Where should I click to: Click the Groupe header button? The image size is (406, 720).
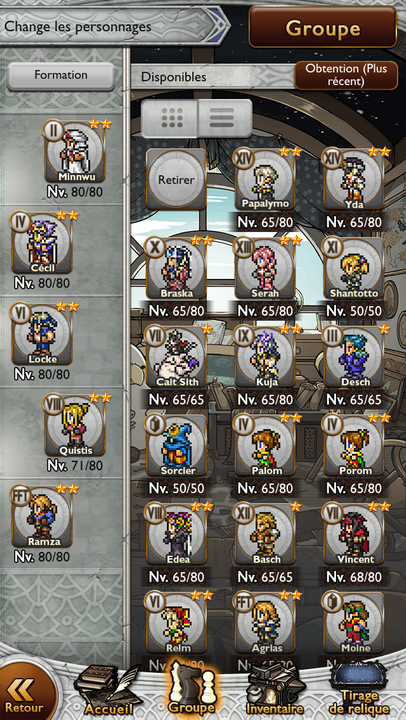click(322, 28)
